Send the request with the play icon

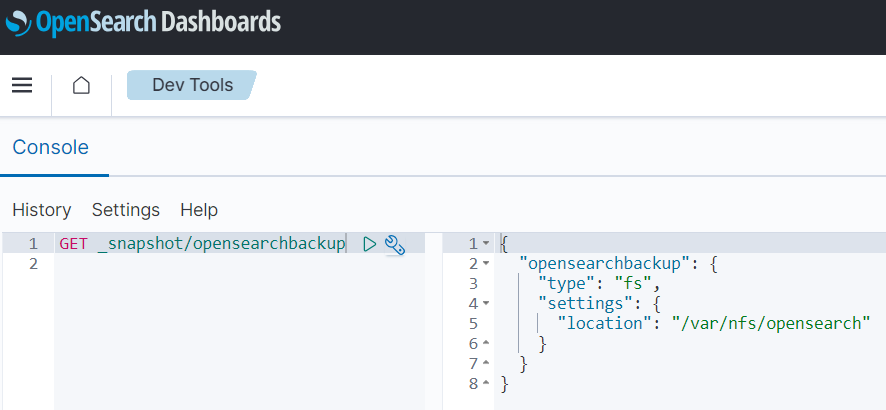click(x=370, y=244)
